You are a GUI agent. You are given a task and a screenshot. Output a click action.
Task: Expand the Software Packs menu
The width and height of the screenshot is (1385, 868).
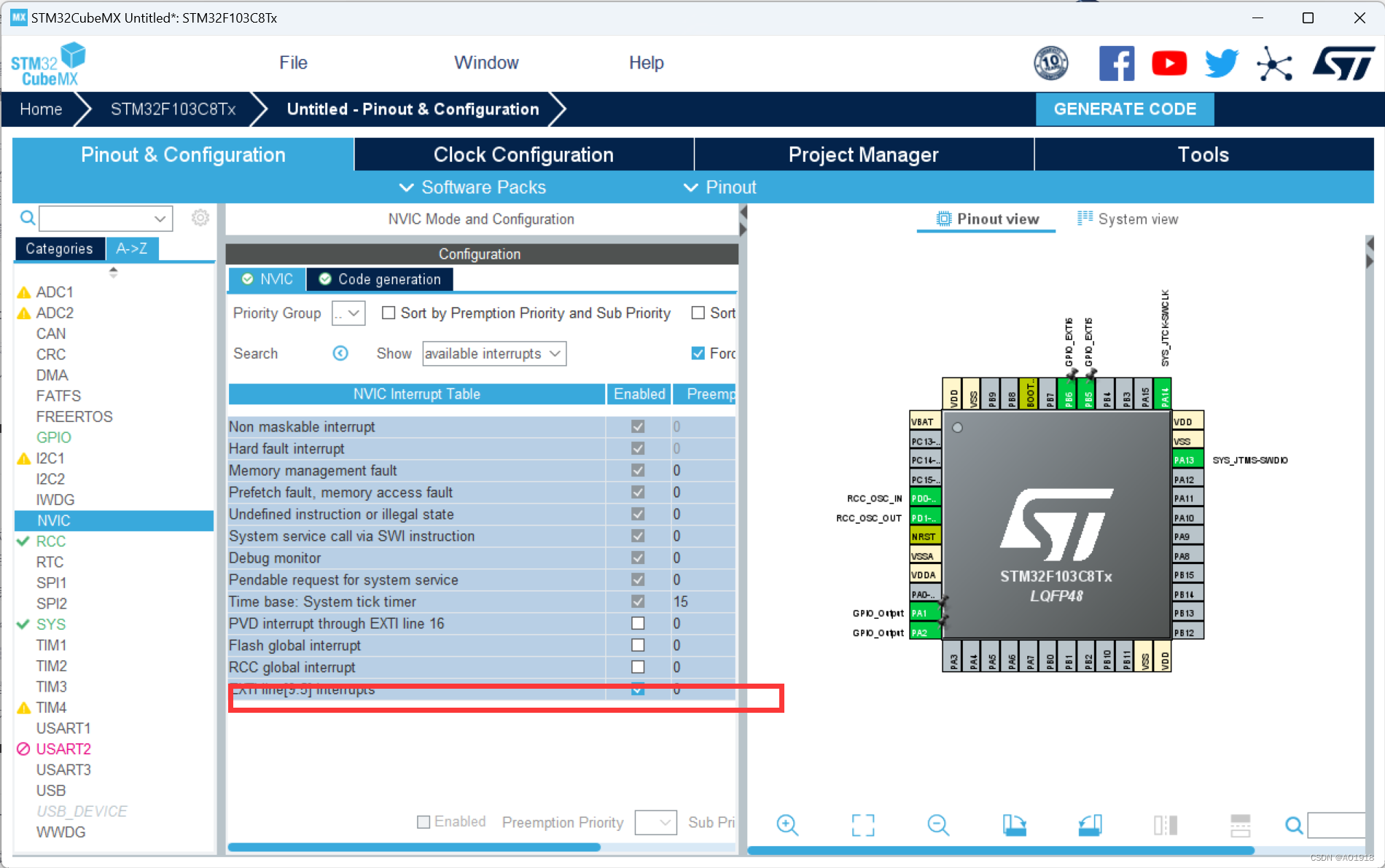click(472, 187)
